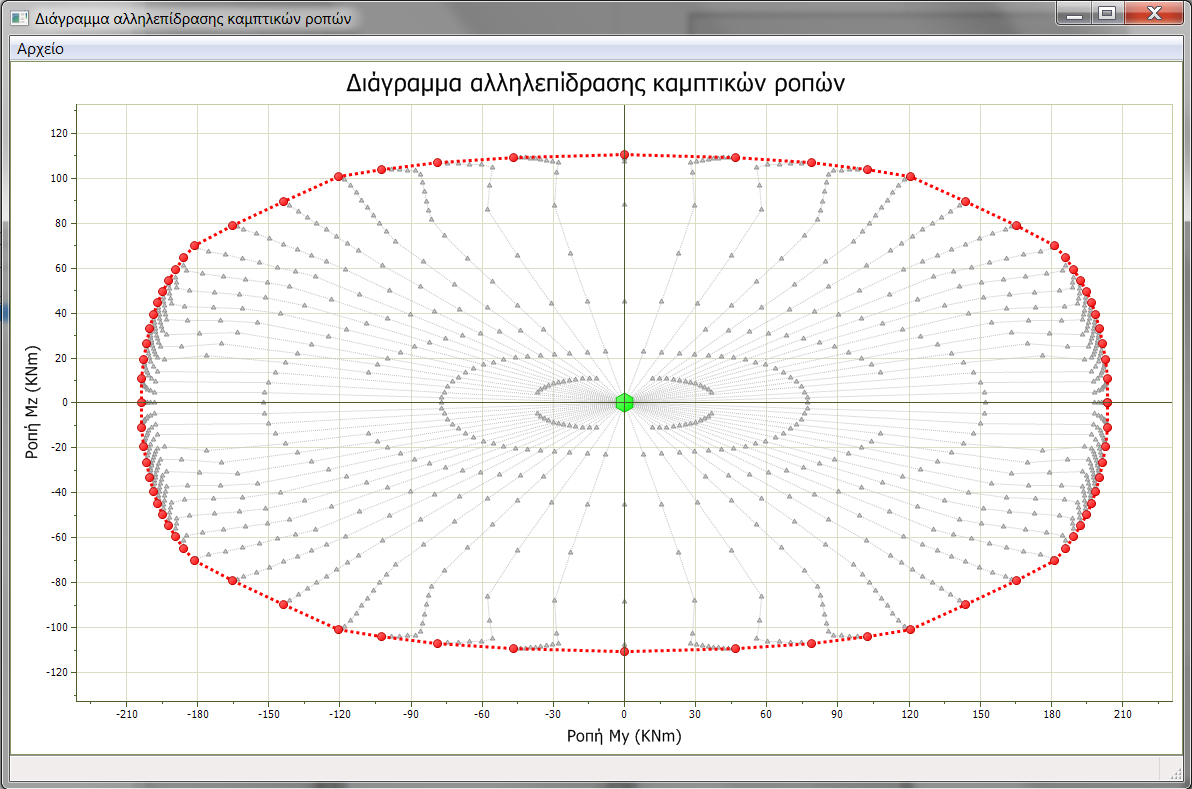Select the topmost red point on the Mz axis
Image resolution: width=1192 pixels, height=789 pixels.
(624, 154)
